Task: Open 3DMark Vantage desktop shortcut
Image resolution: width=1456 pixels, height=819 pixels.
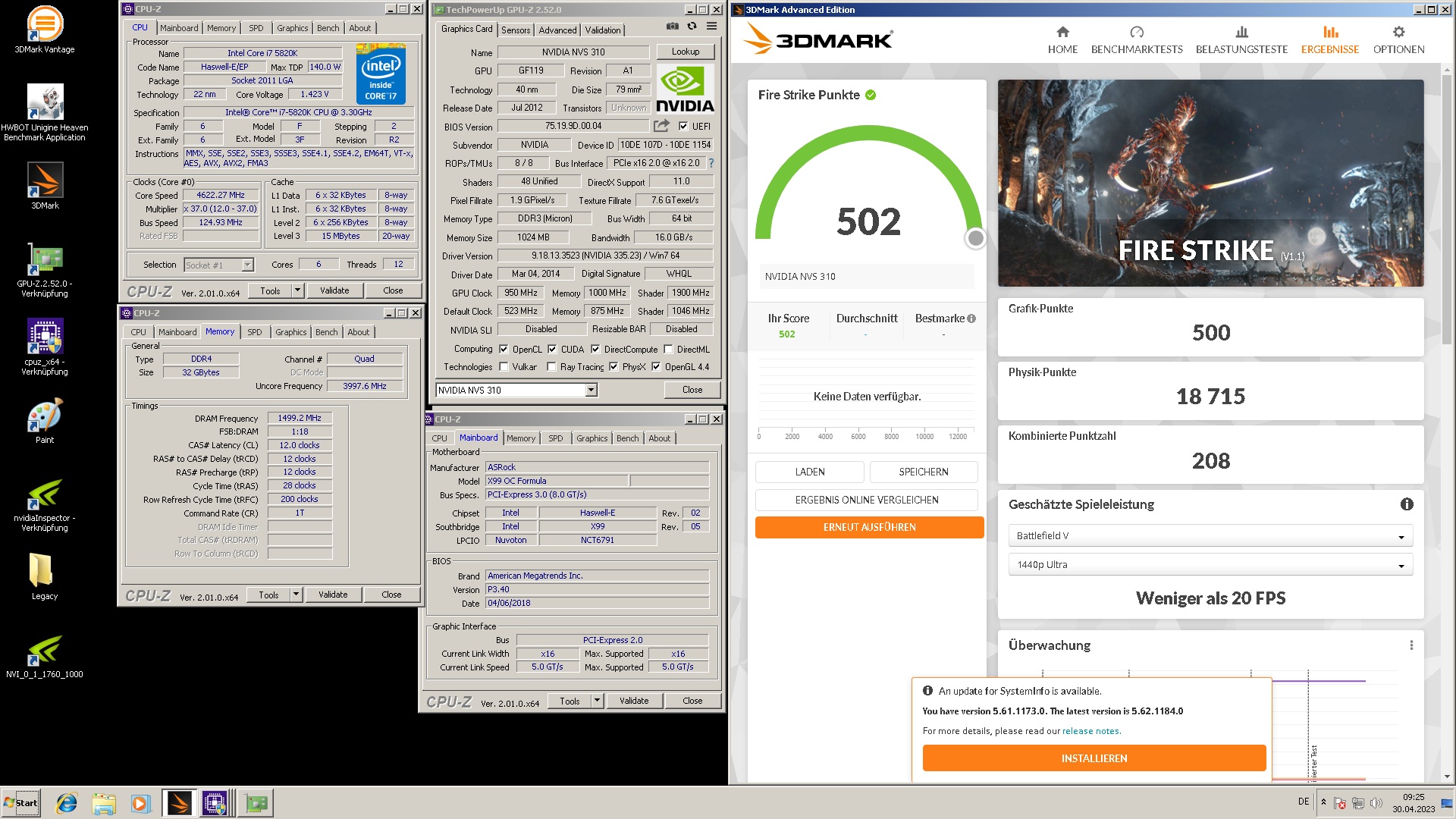Action: click(x=45, y=29)
